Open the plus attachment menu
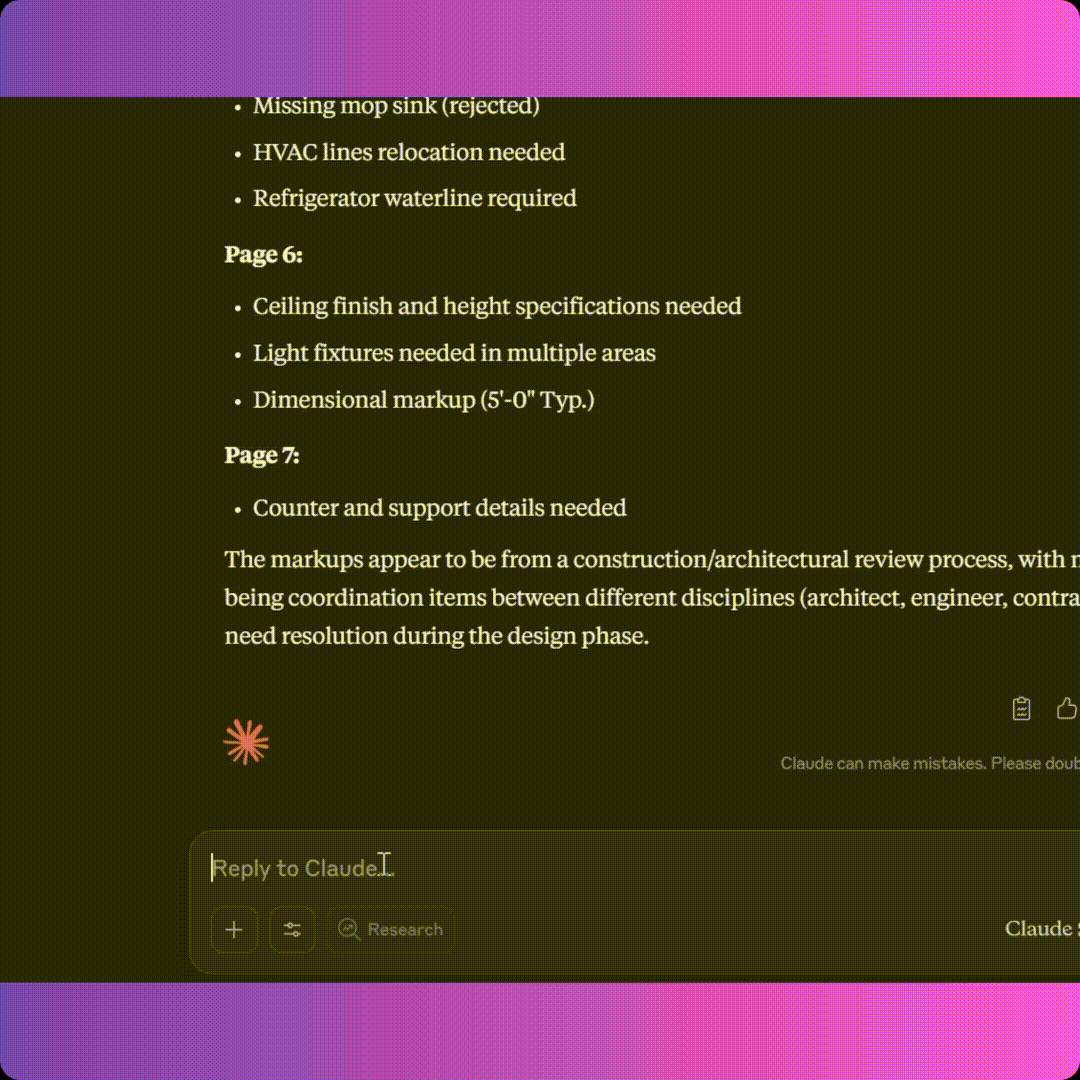The image size is (1080, 1080). click(x=234, y=930)
